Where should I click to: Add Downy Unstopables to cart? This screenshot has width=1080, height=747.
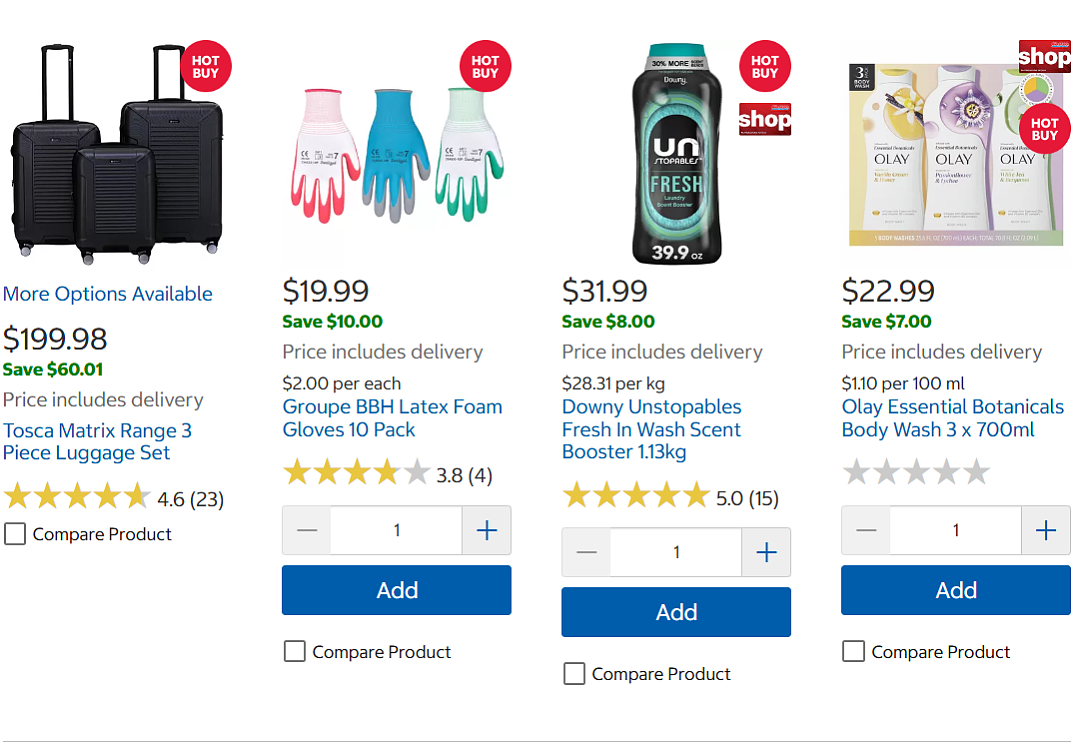pyautogui.click(x=676, y=612)
